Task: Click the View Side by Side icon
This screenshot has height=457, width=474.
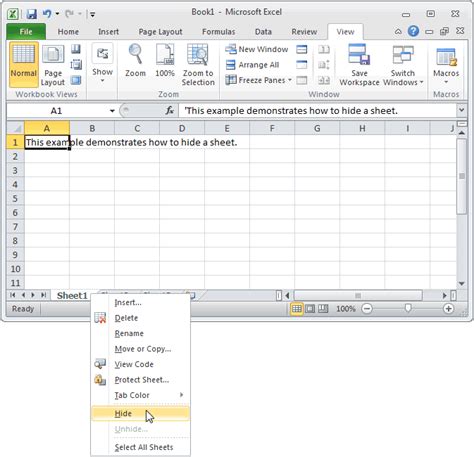Action: (x=324, y=49)
